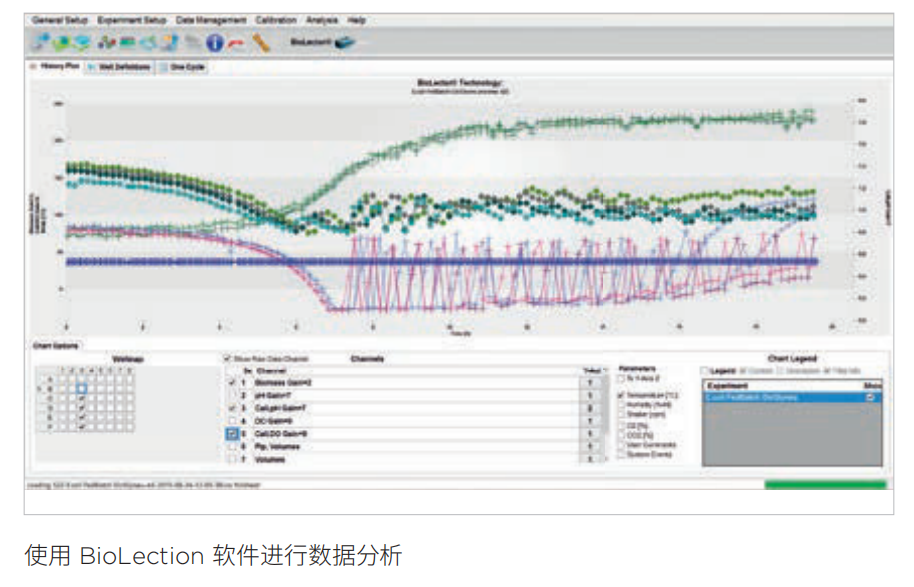Toggle the Legend checkbox in Chart Legend
Screen dimensions: 914x587
click(705, 371)
